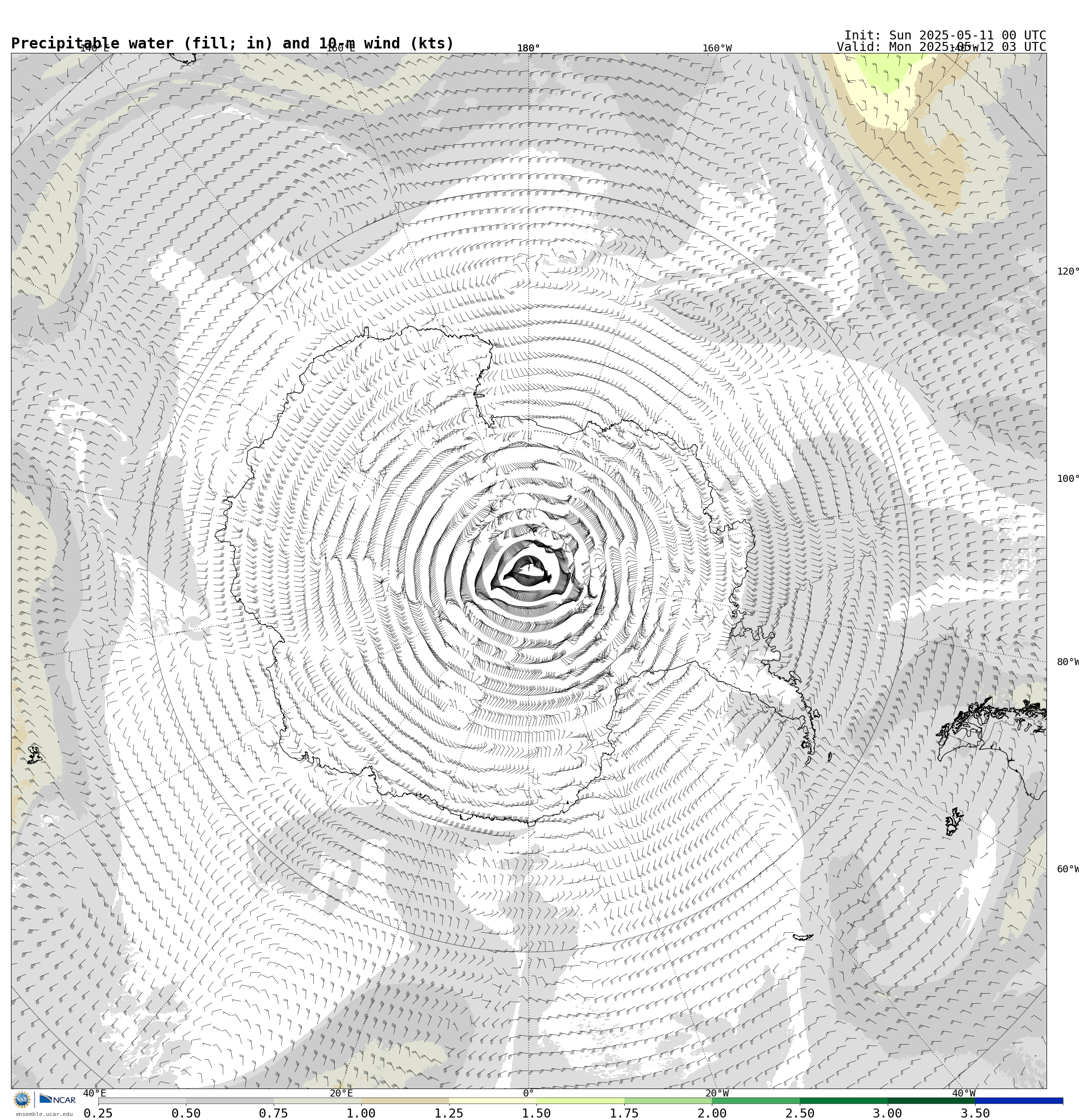
Task: Click the 2.00–2.50 medium green colorbar segment
Action: tap(756, 1101)
